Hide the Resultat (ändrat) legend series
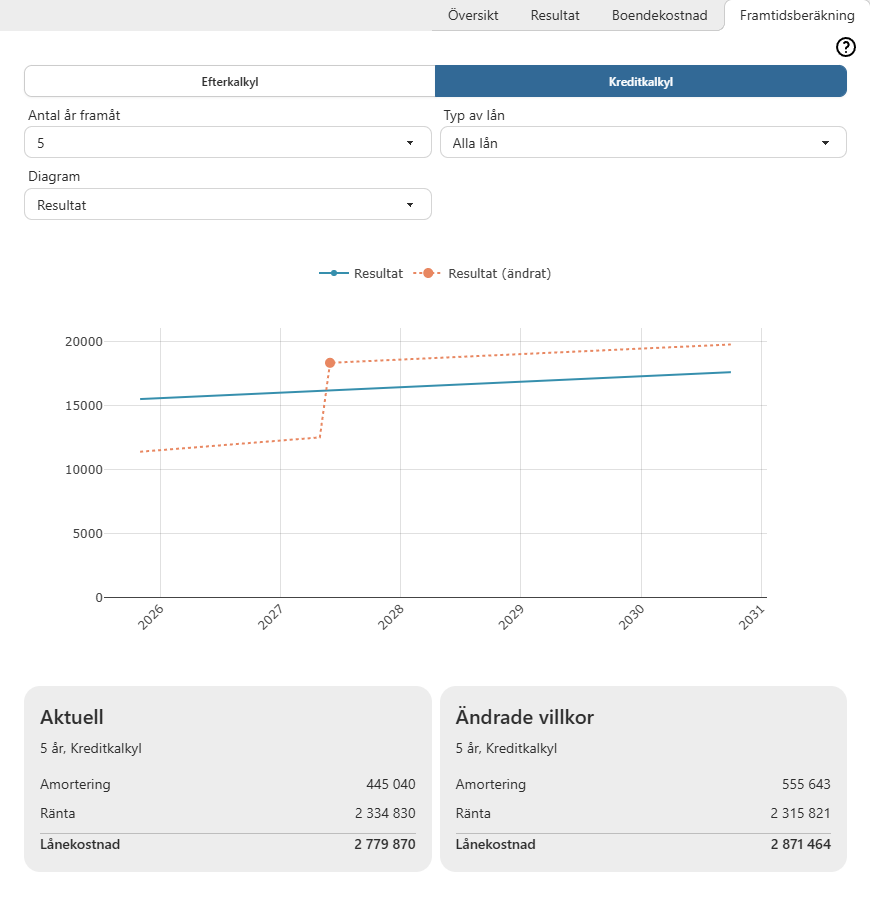870x898 pixels. [x=499, y=273]
